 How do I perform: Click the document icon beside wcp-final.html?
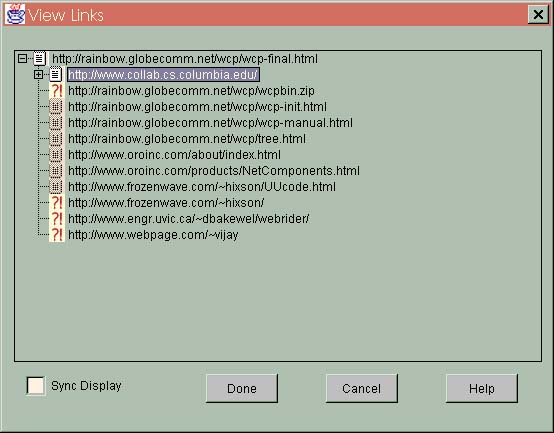40,59
